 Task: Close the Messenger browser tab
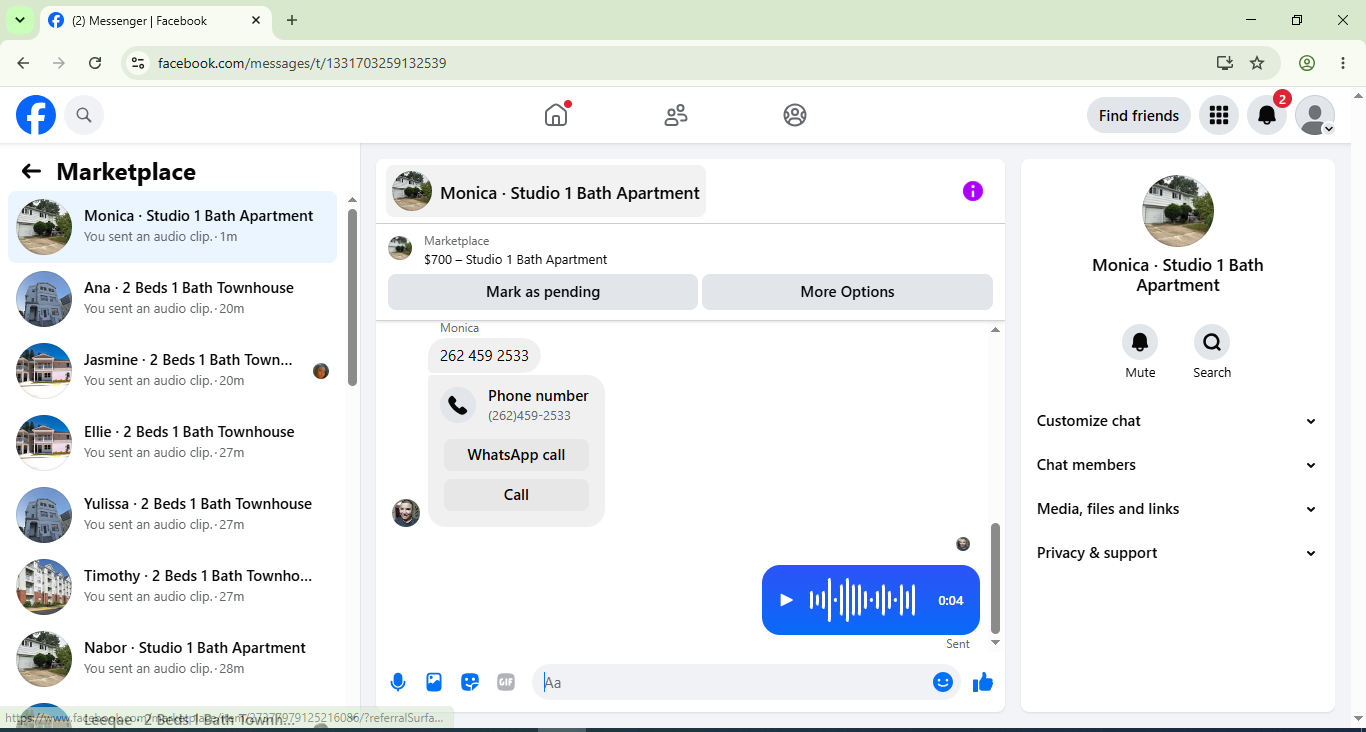[256, 20]
